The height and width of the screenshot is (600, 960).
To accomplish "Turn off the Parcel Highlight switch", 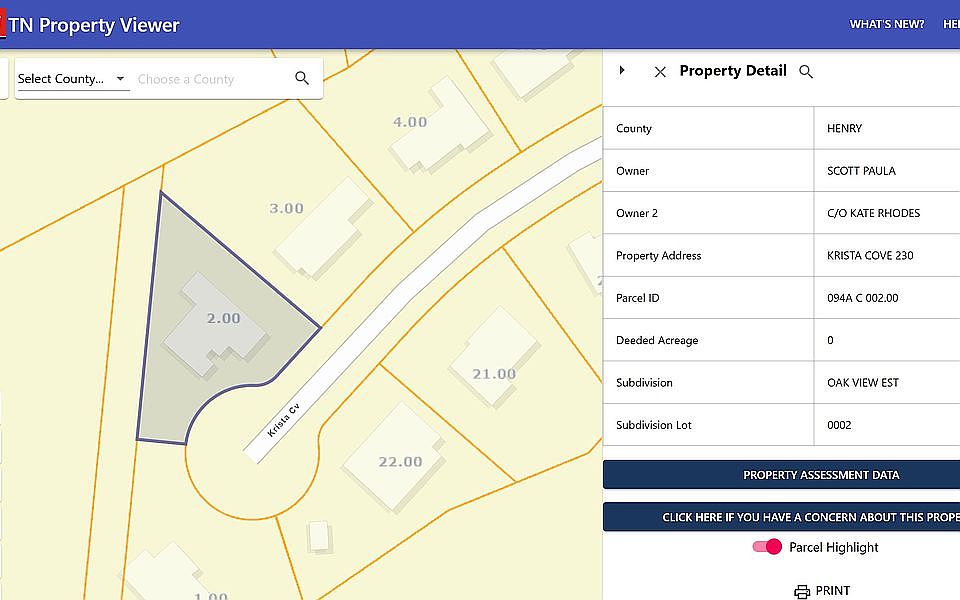I will (767, 547).
